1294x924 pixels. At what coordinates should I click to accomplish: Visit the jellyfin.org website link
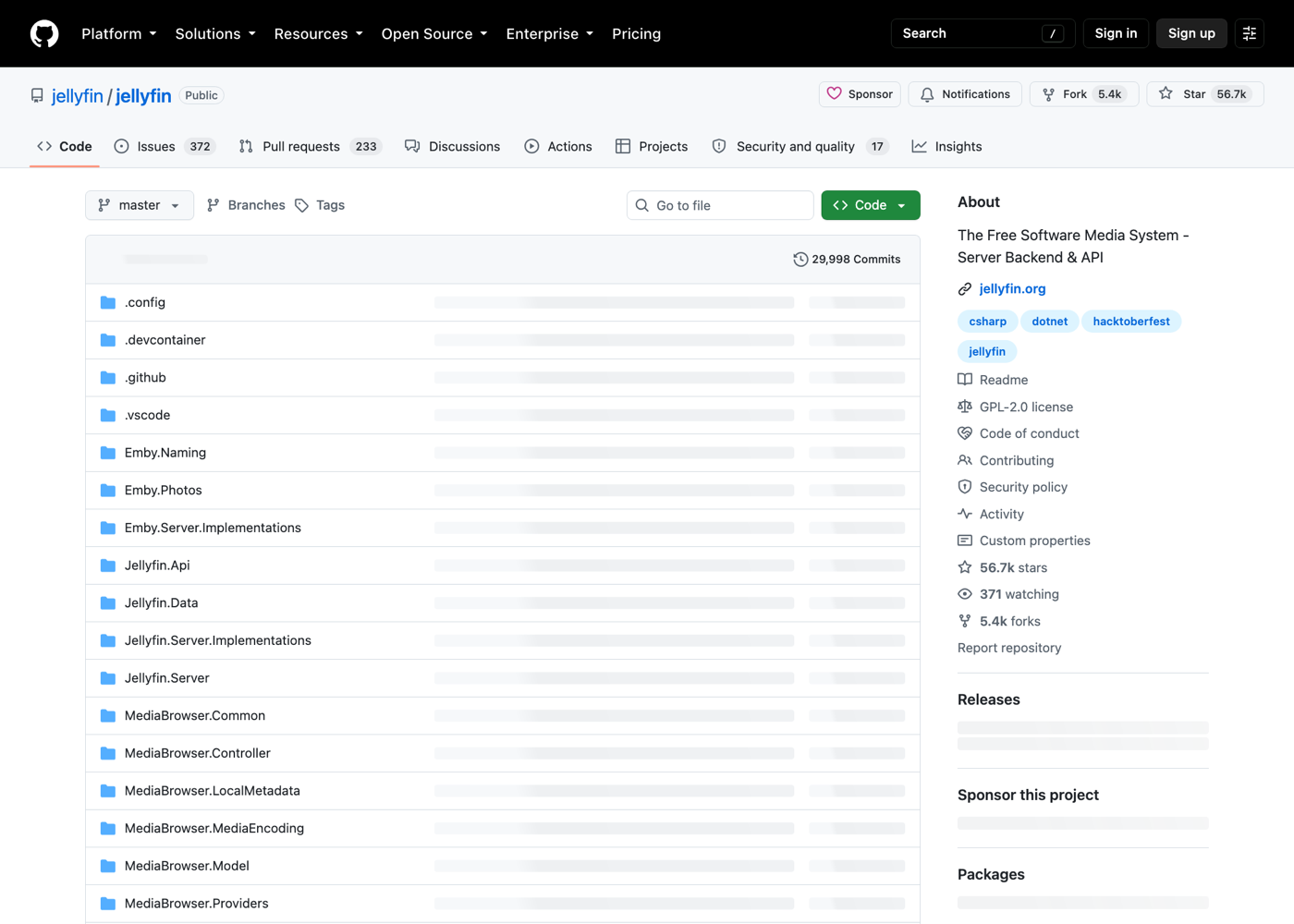pos(1012,289)
